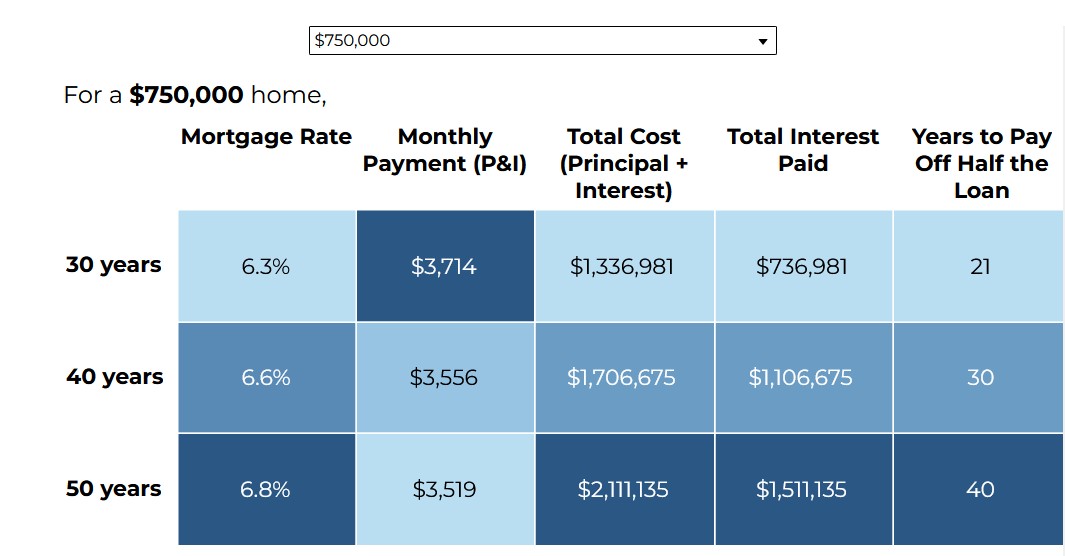This screenshot has width=1065, height=556.
Task: Click the $1,336,981 total cost cell
Action: coord(623,266)
